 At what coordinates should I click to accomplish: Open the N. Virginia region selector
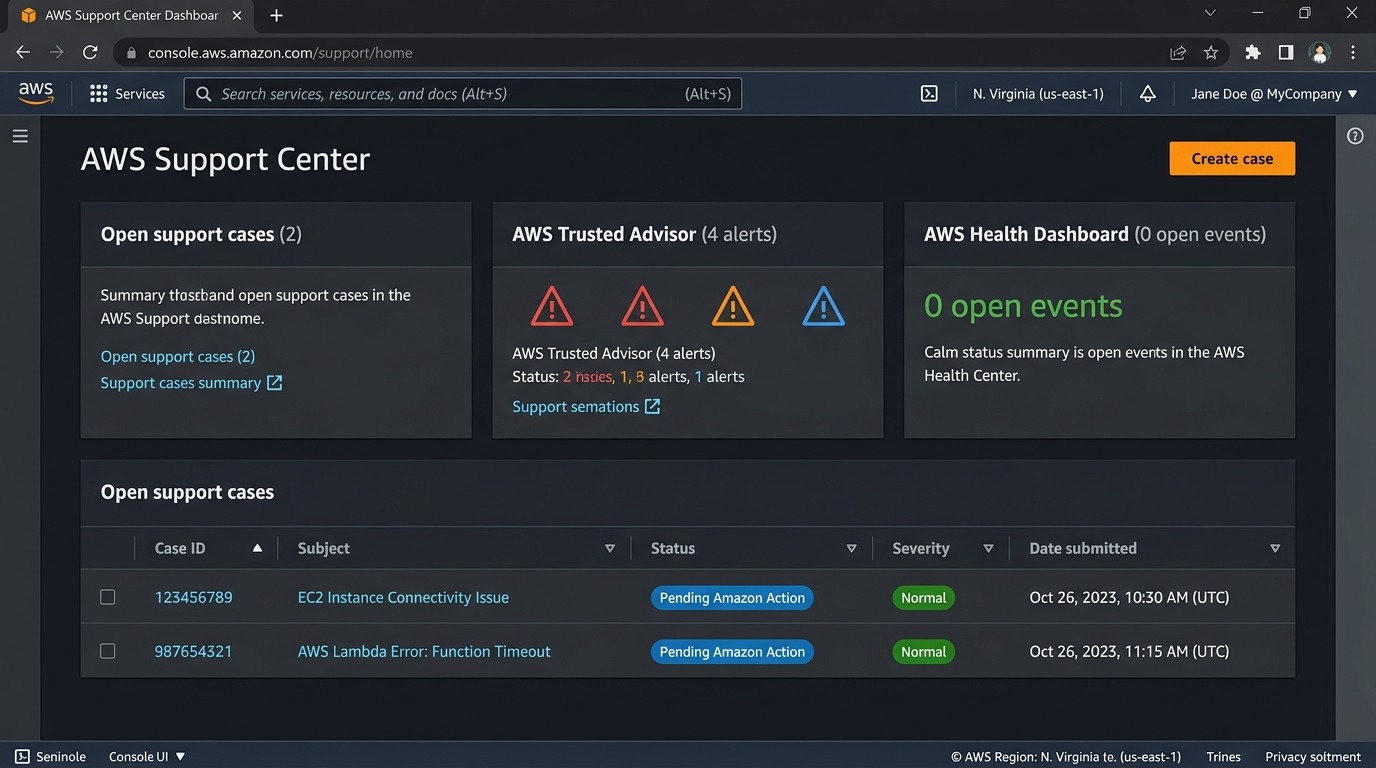1038,94
